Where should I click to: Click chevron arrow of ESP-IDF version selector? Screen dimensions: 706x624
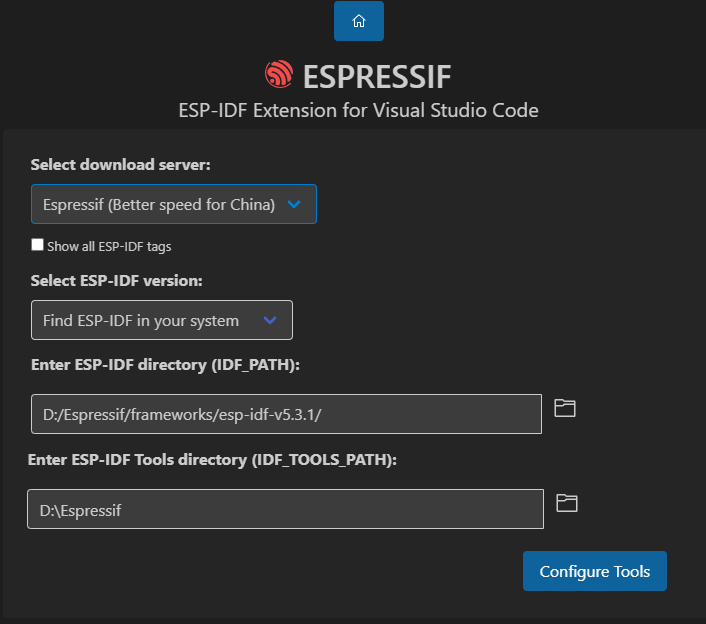pyautogui.click(x=269, y=321)
